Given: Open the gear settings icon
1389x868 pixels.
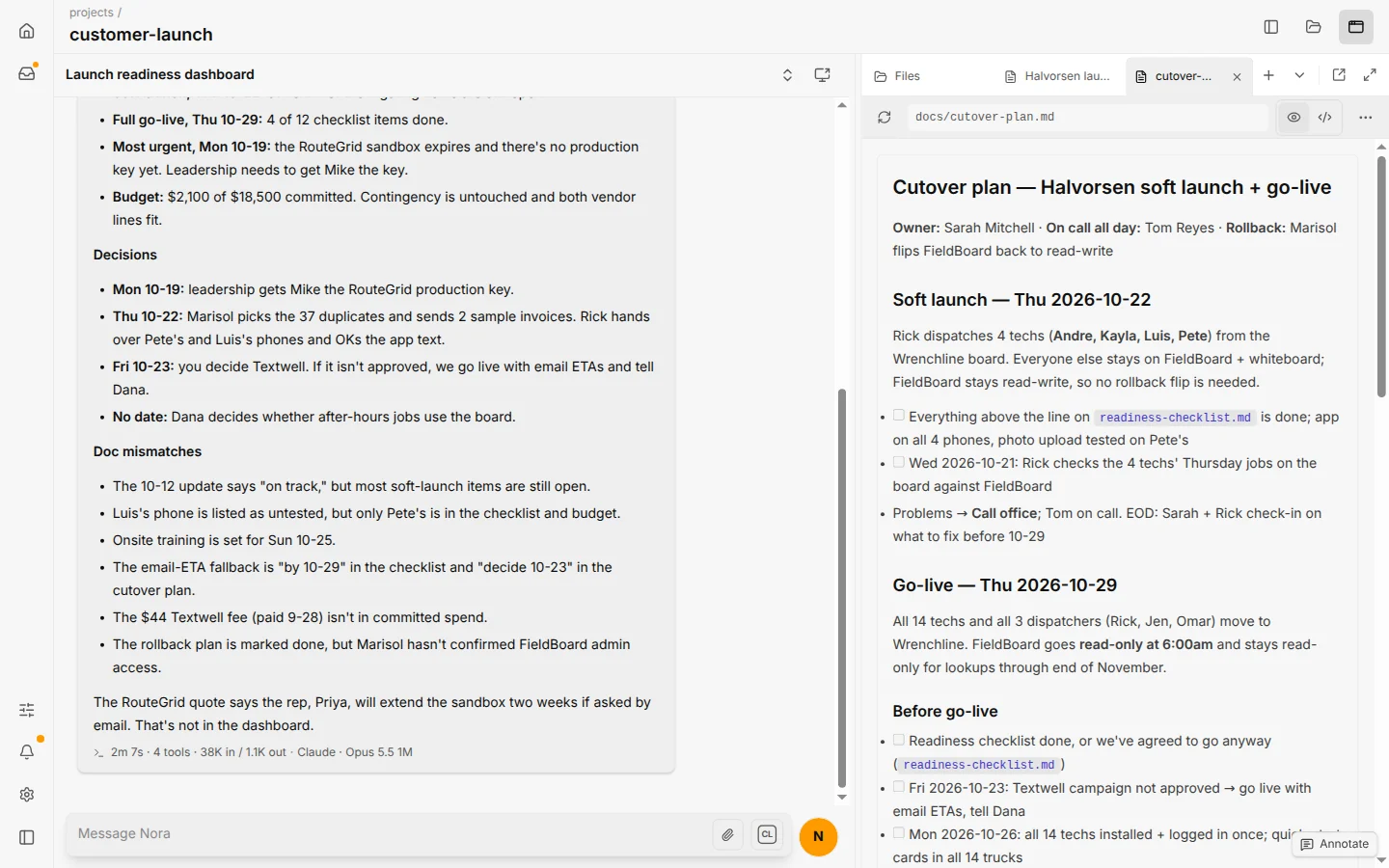Looking at the screenshot, I should click(27, 795).
